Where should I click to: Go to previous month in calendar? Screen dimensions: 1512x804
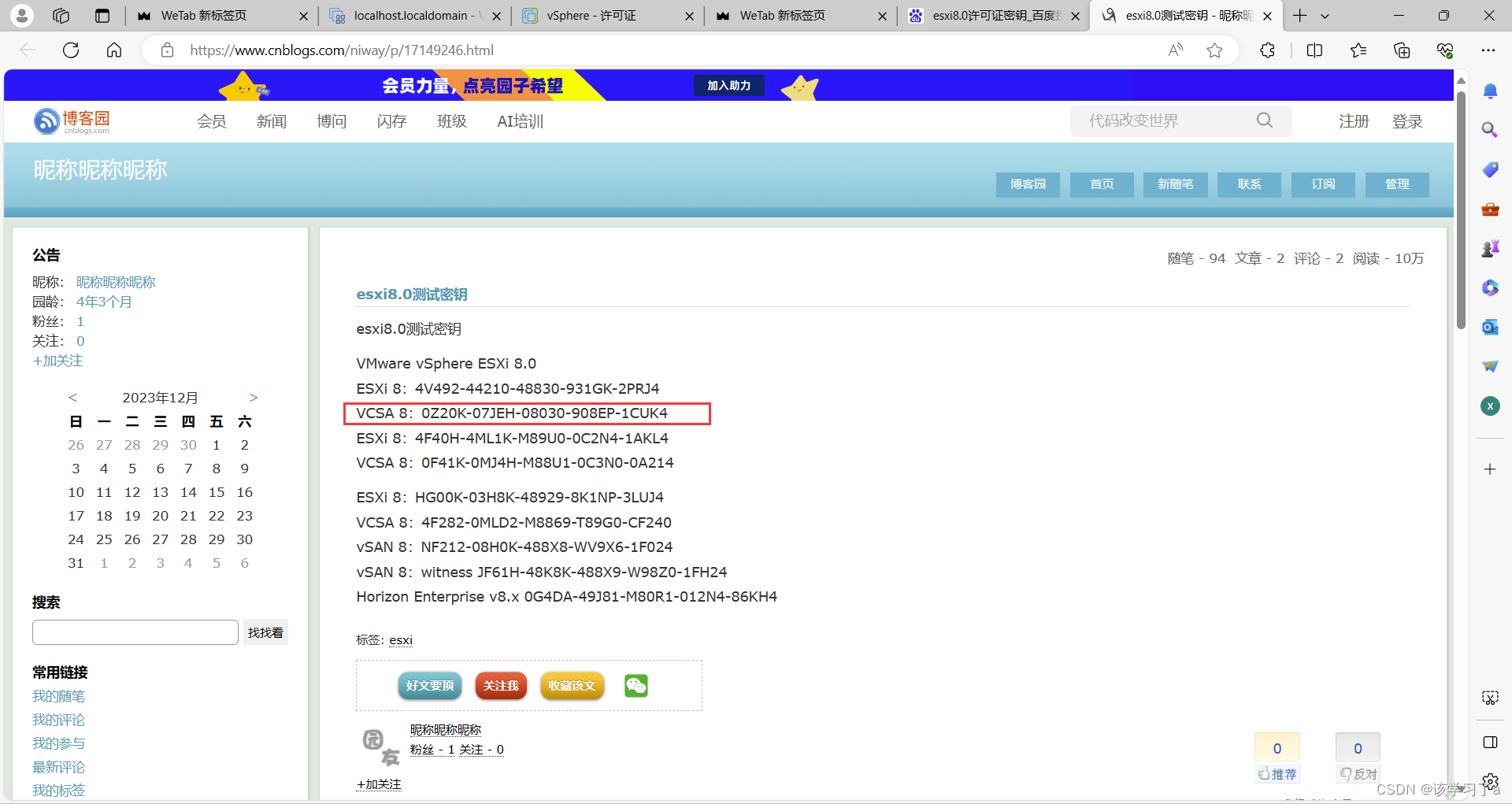72,398
